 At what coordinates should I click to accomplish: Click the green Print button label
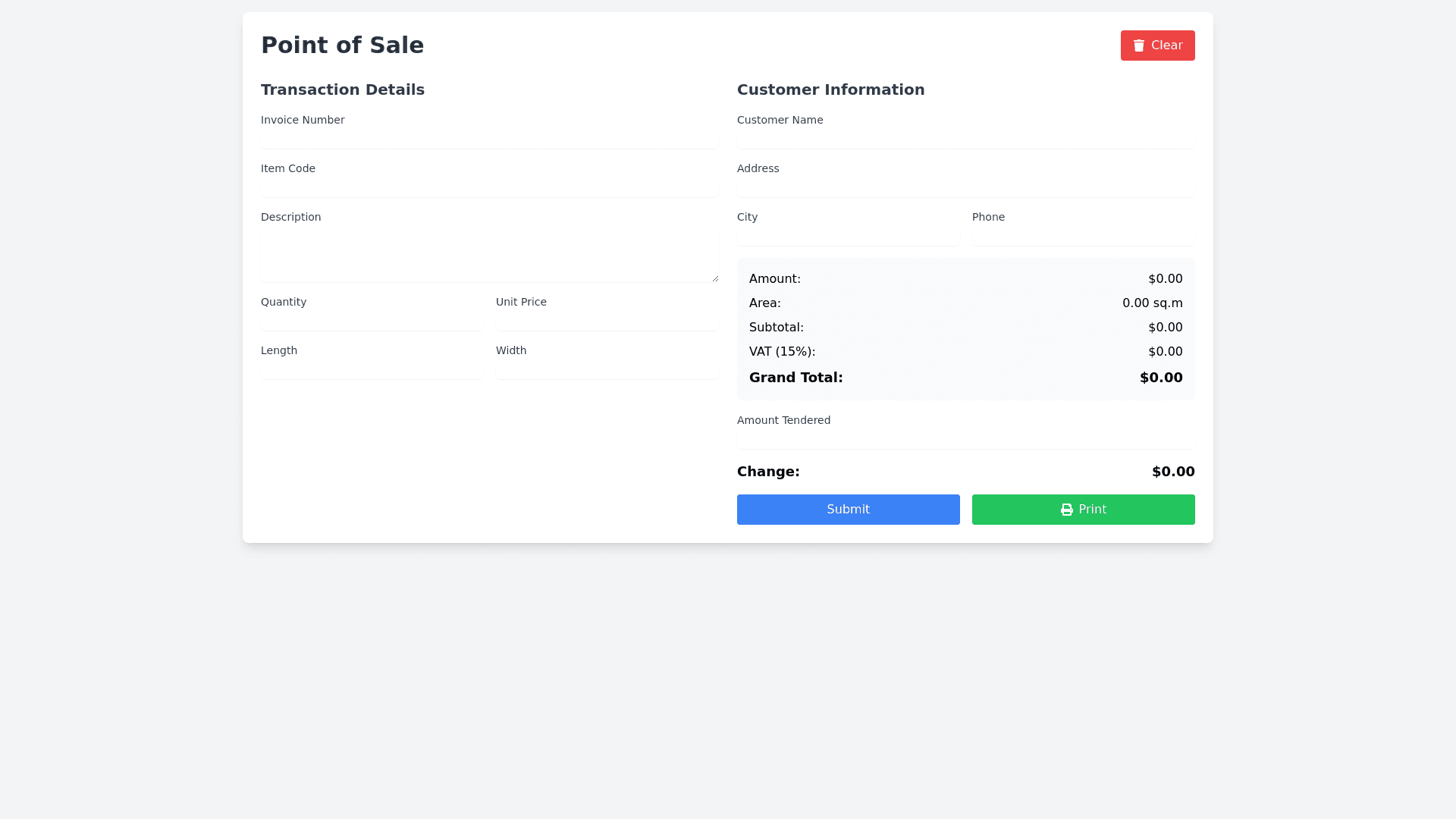tap(1092, 510)
